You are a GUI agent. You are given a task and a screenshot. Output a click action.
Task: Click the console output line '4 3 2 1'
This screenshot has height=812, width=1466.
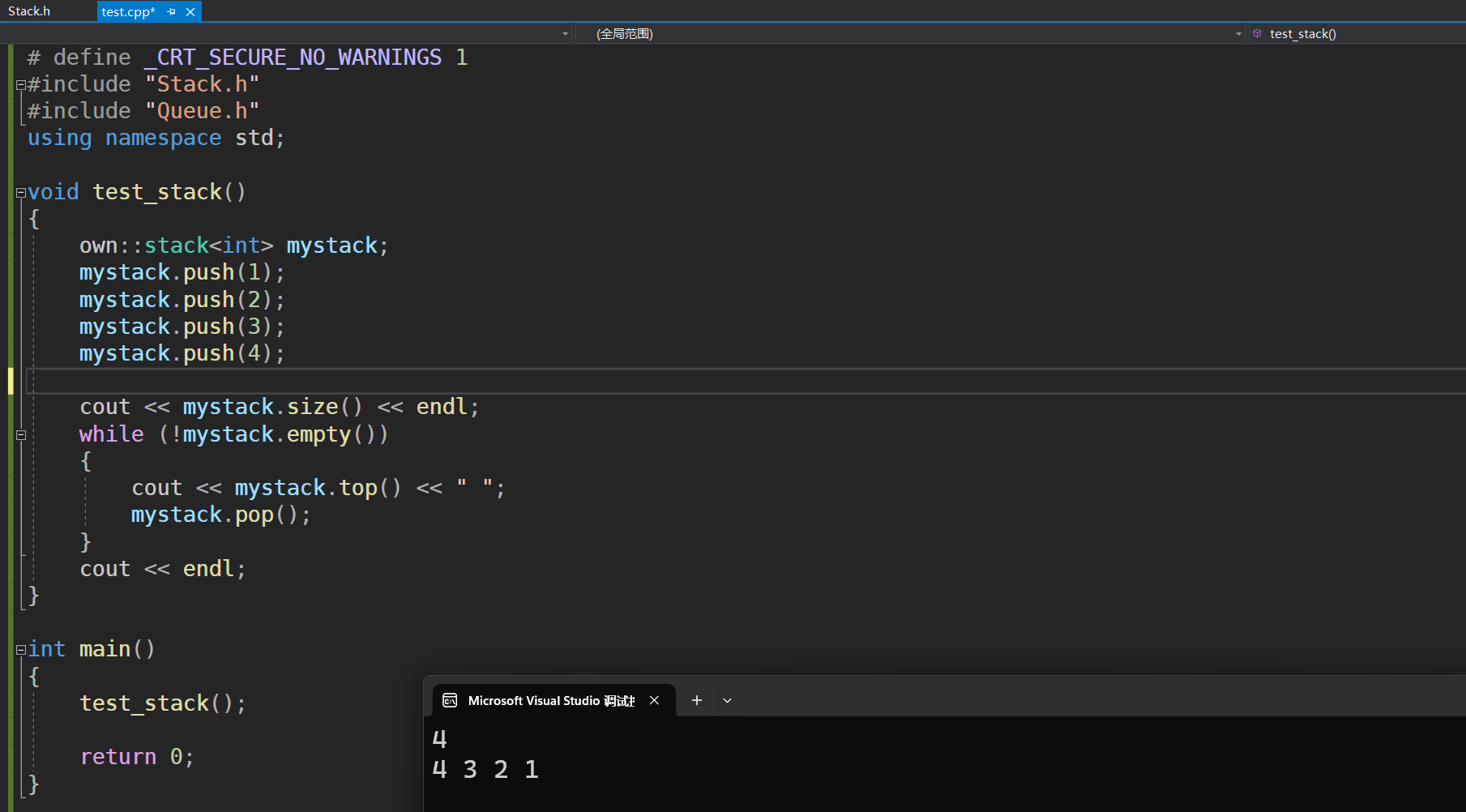[485, 770]
